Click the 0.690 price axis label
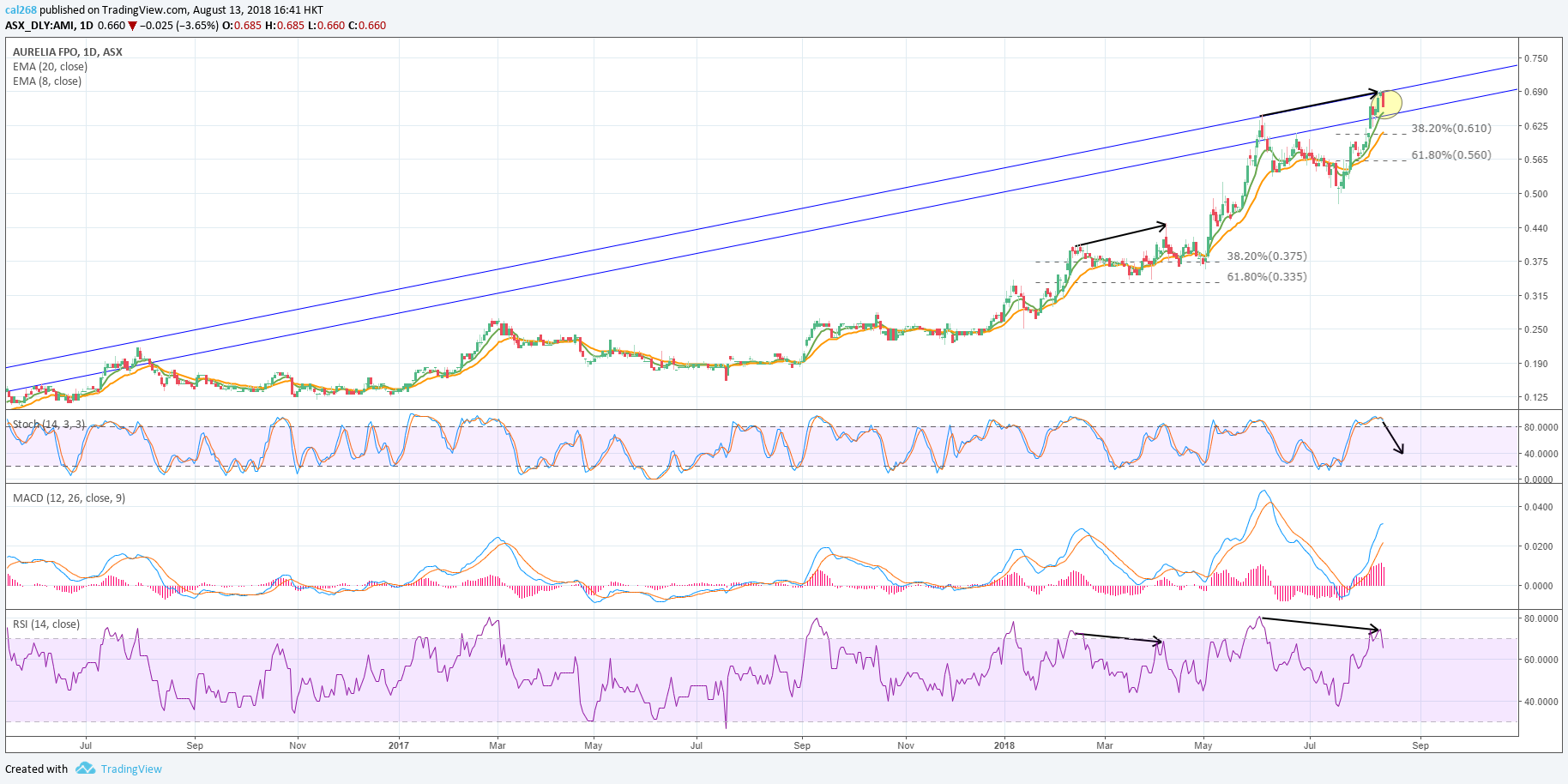 pyautogui.click(x=1535, y=92)
